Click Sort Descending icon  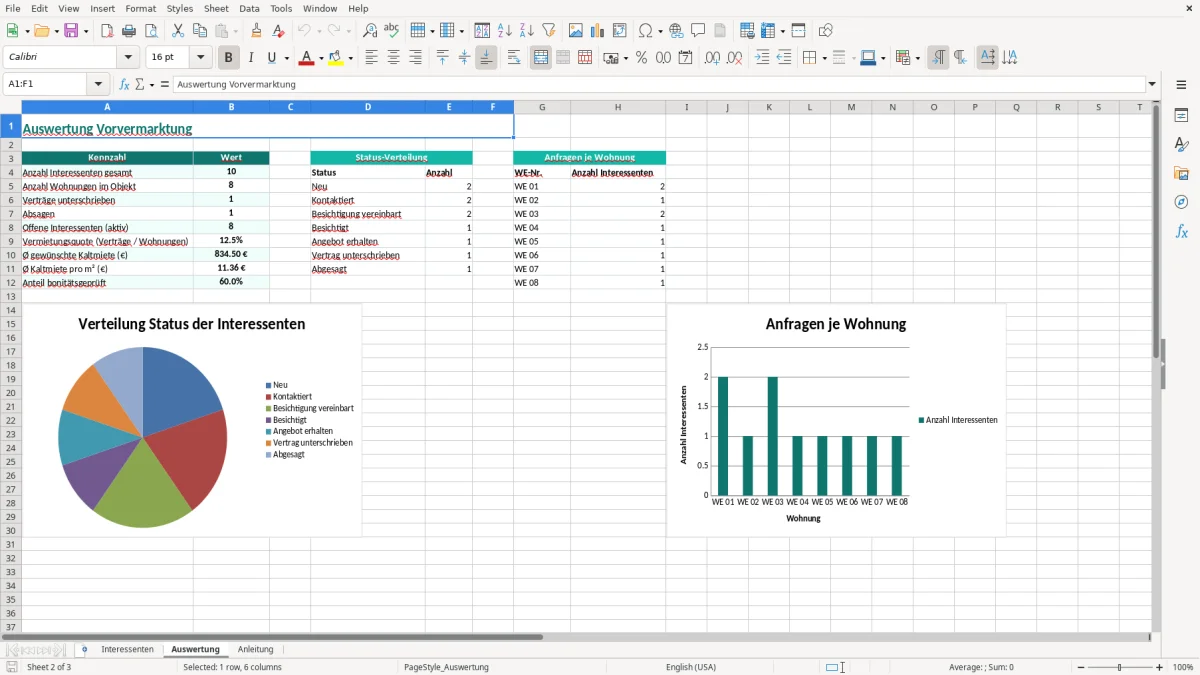(x=526, y=31)
